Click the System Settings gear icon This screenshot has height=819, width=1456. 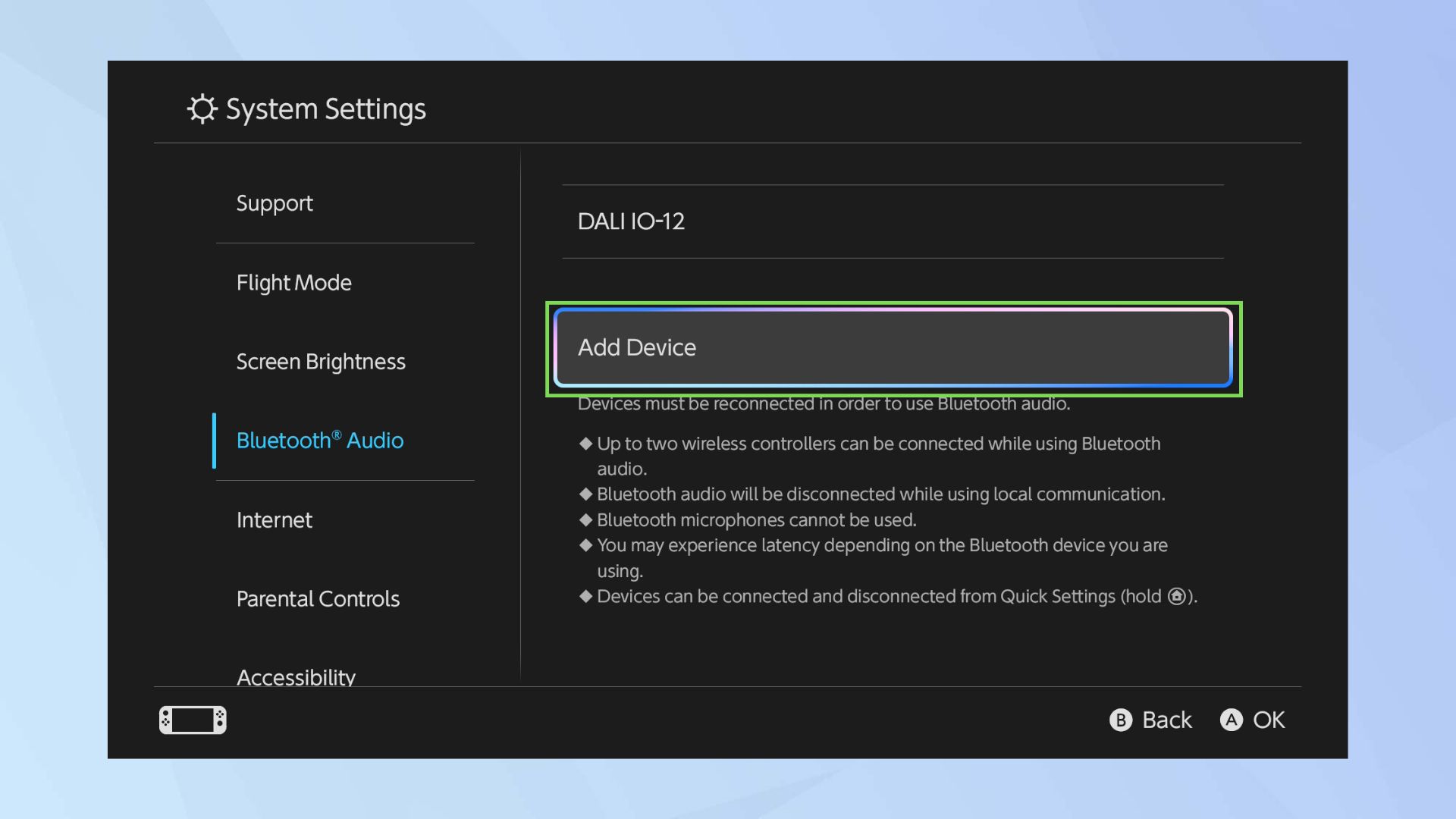(202, 109)
